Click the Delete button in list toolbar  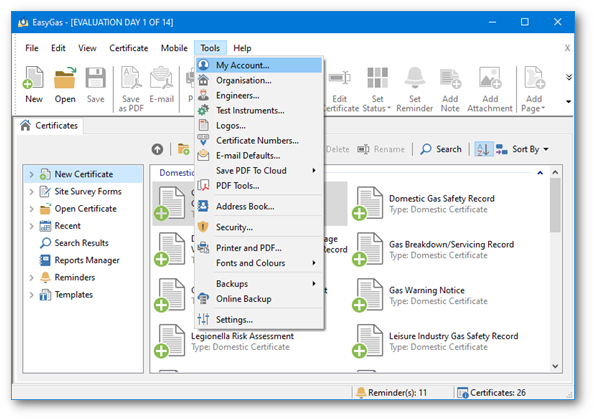click(337, 149)
